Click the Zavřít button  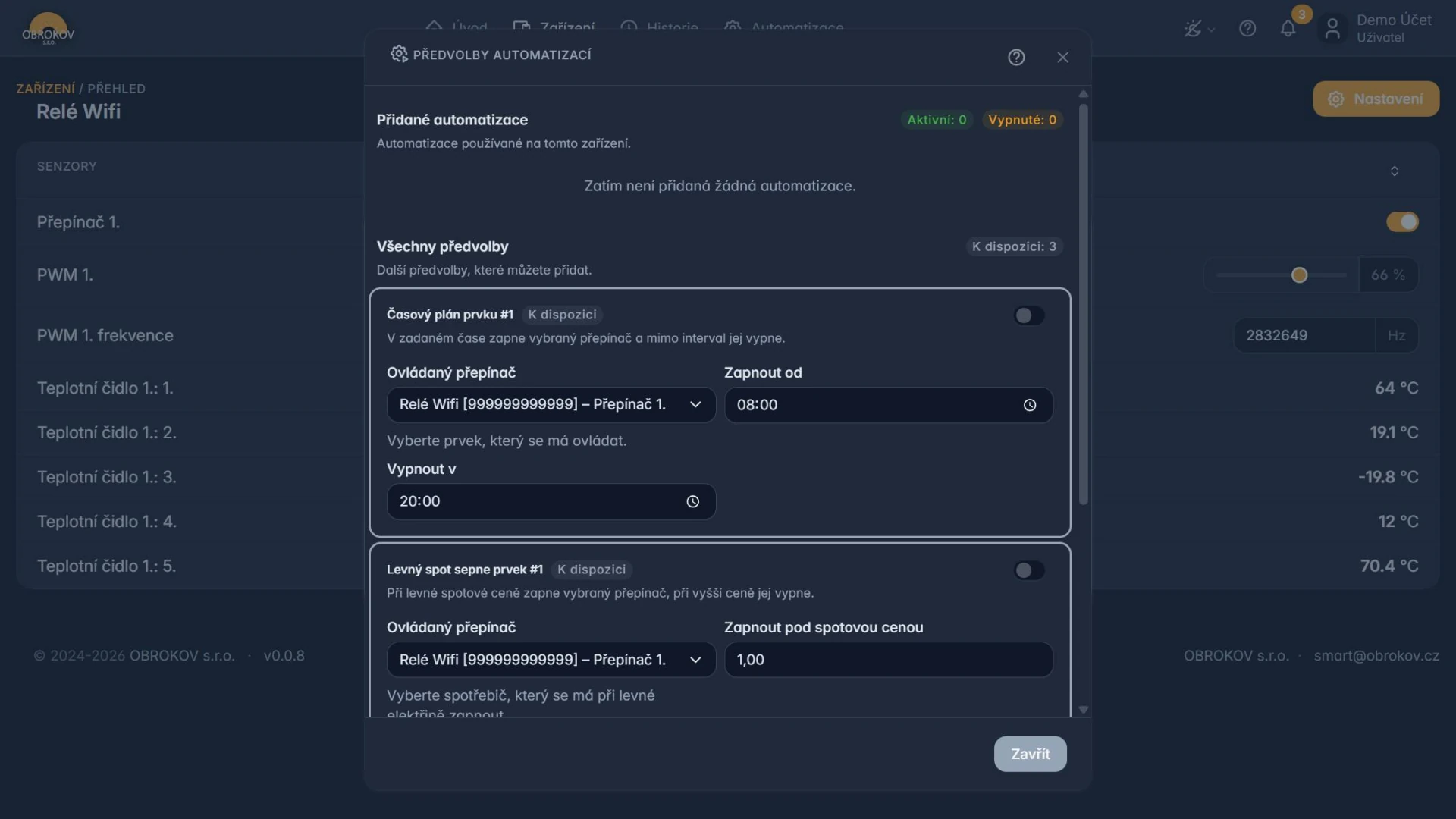click(1030, 754)
